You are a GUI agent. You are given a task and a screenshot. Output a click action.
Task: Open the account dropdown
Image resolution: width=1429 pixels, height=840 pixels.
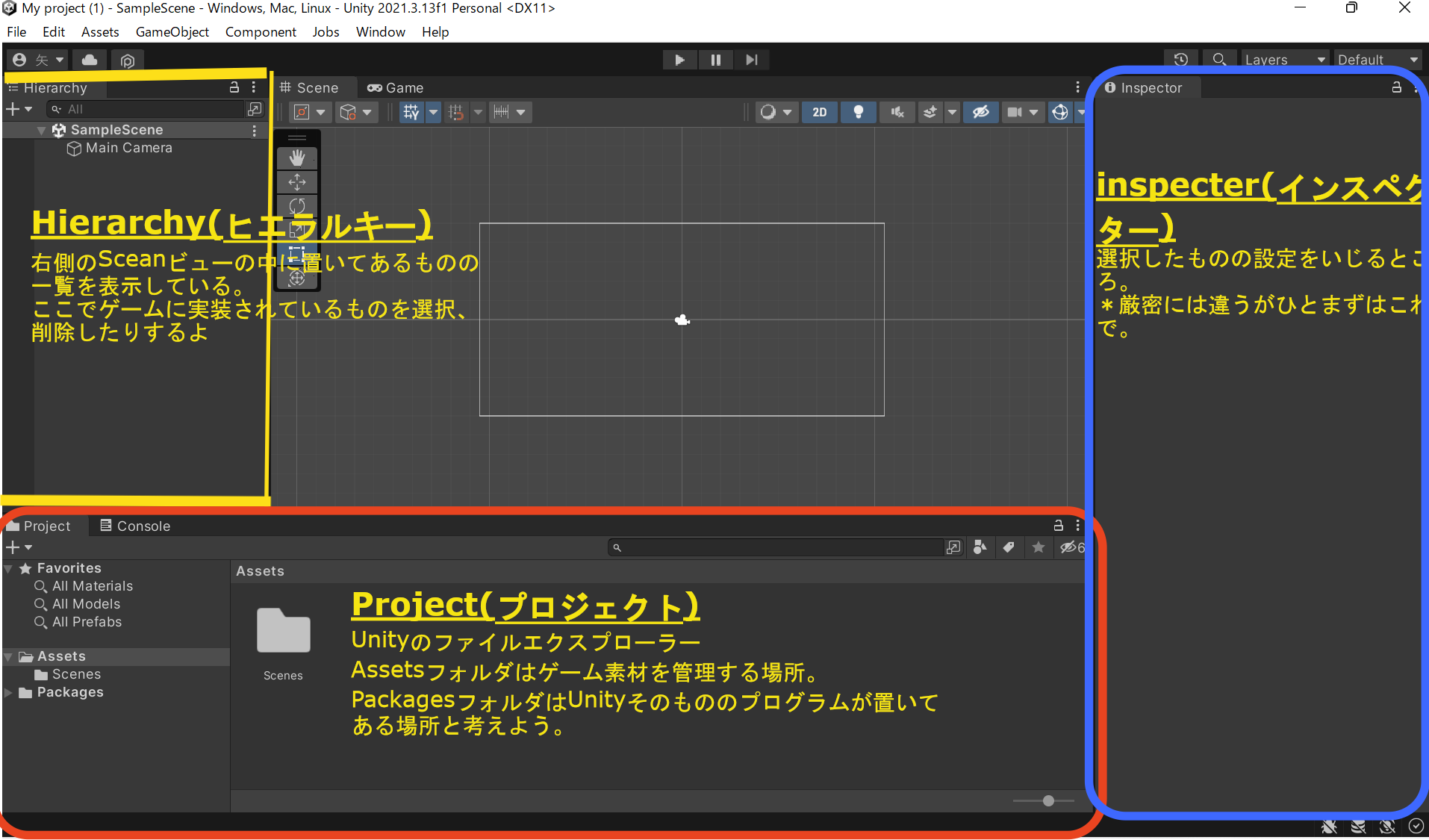(38, 60)
